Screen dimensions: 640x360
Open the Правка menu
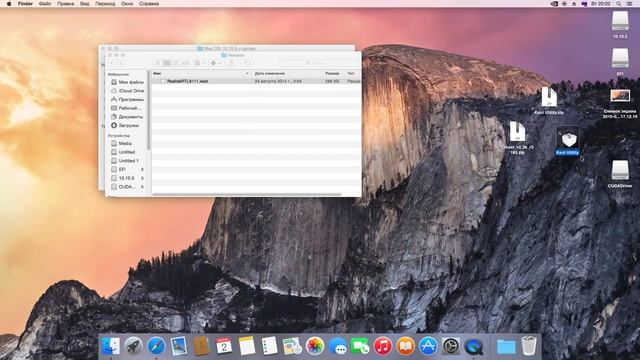tap(65, 4)
